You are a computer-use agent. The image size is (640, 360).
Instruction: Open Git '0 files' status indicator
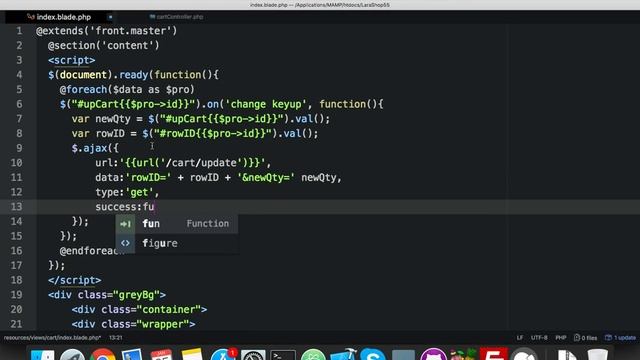coord(585,338)
